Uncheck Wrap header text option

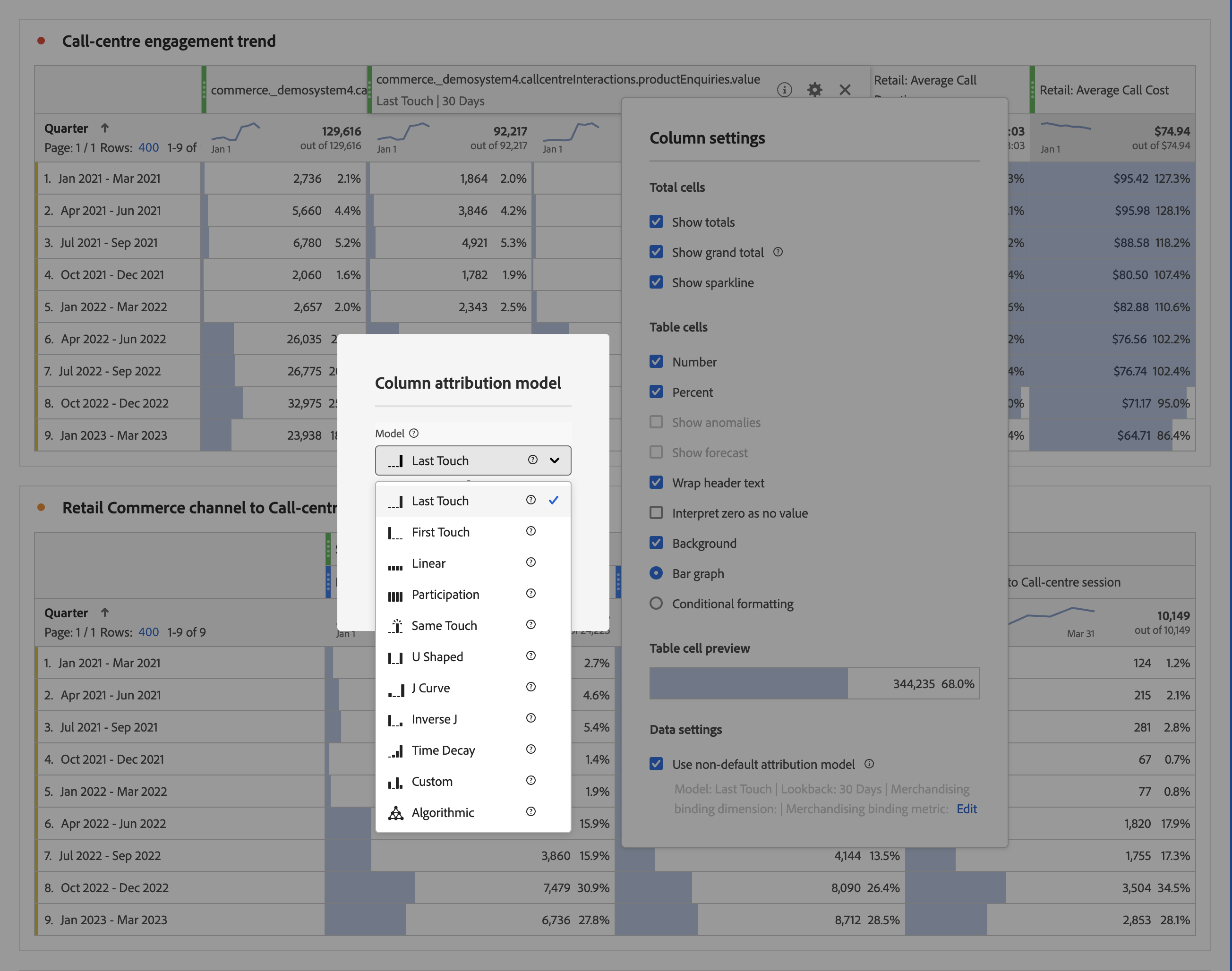[656, 483]
